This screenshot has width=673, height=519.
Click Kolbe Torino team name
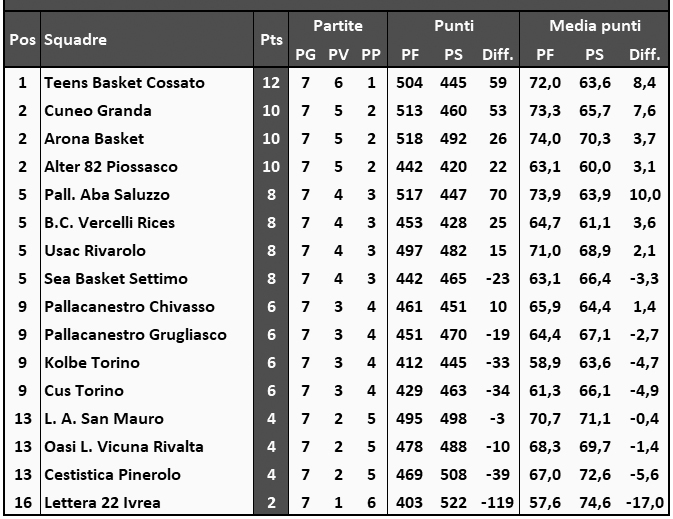92,363
